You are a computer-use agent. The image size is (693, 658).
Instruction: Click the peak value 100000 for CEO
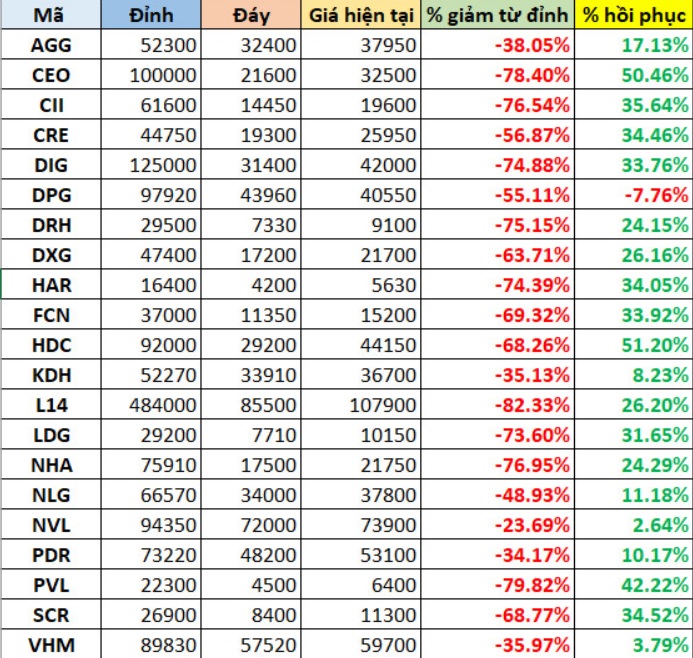click(x=151, y=75)
